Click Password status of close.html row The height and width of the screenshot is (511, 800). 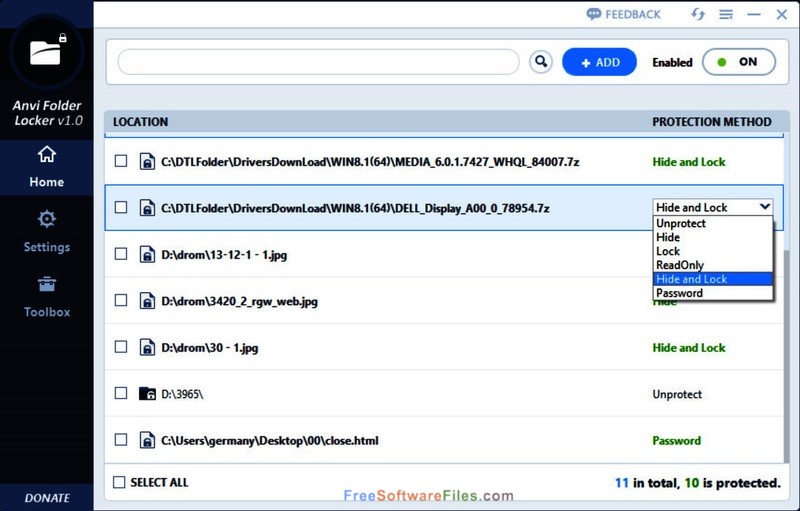point(677,441)
